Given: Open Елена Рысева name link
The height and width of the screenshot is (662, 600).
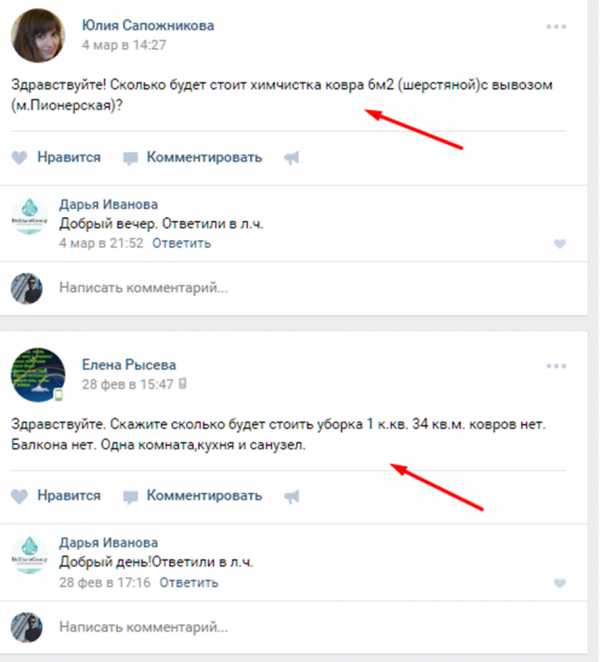Looking at the screenshot, I should pyautogui.click(x=129, y=364).
